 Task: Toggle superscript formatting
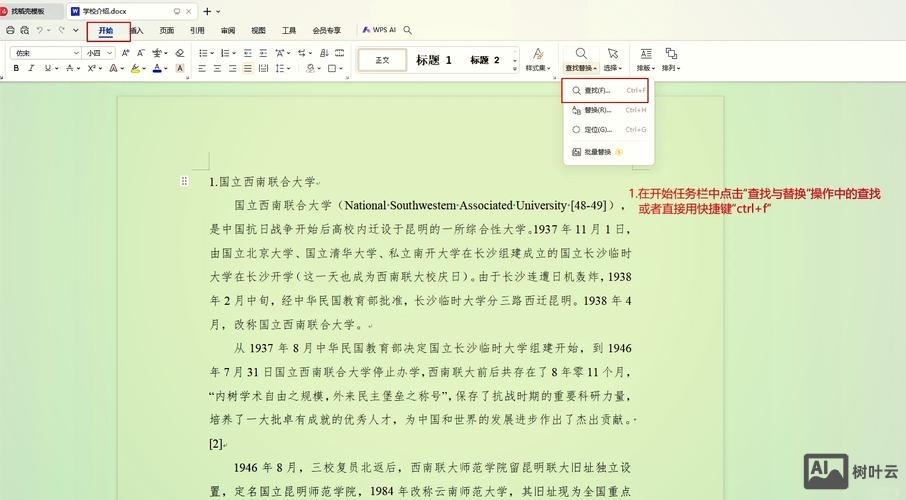pyautogui.click(x=91, y=68)
